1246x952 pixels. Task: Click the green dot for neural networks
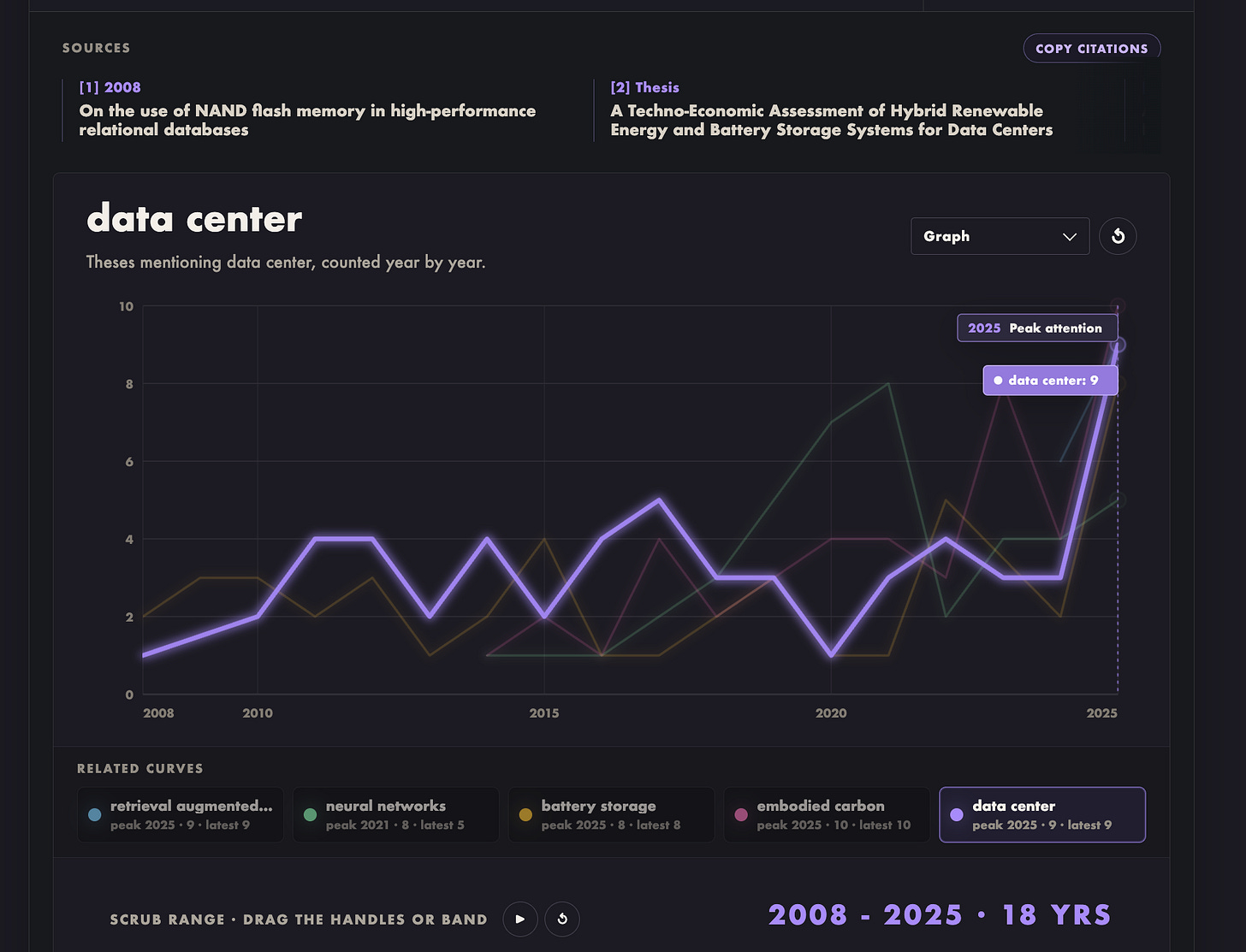click(x=310, y=814)
